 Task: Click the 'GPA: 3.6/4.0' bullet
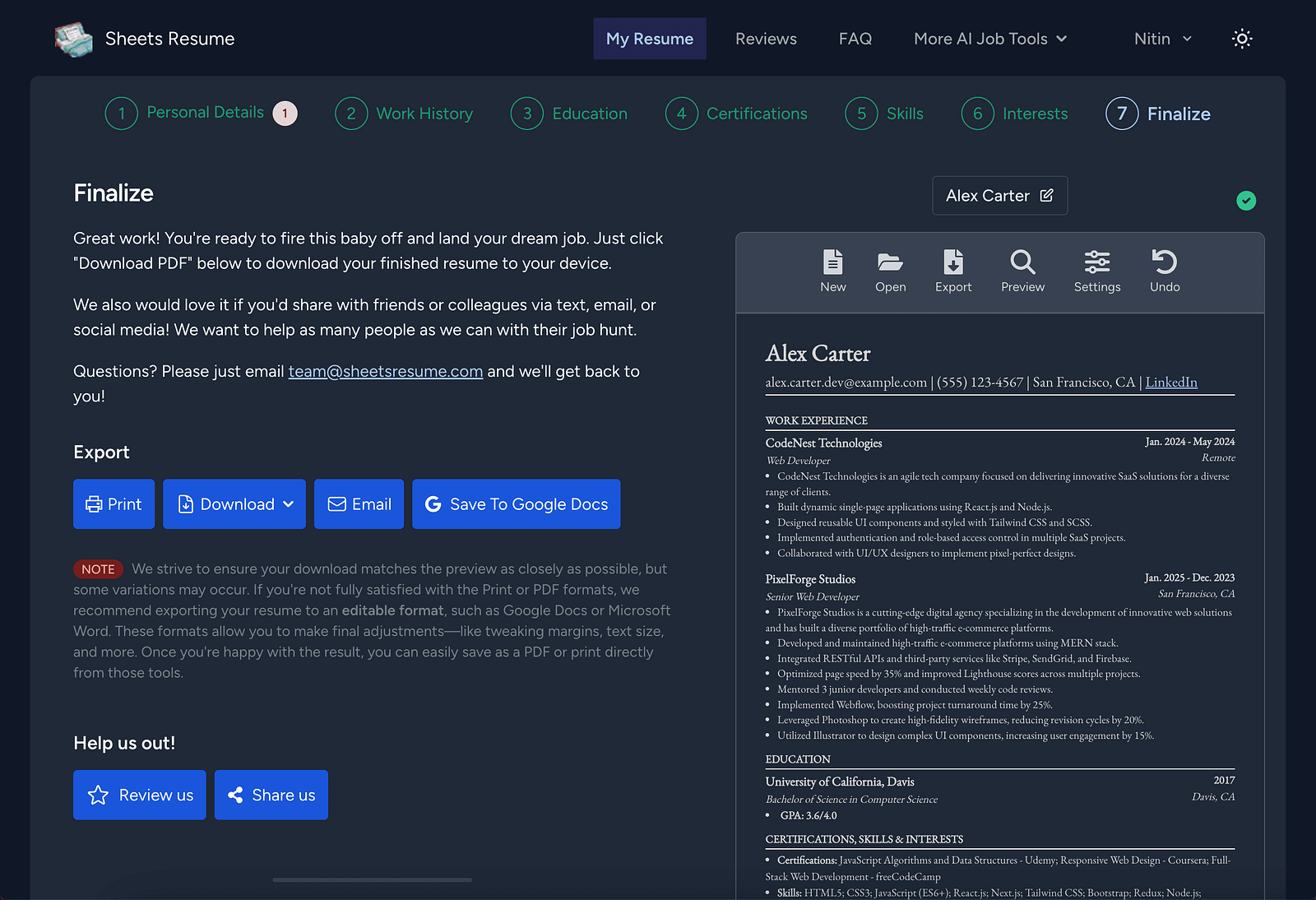pyautogui.click(x=809, y=815)
